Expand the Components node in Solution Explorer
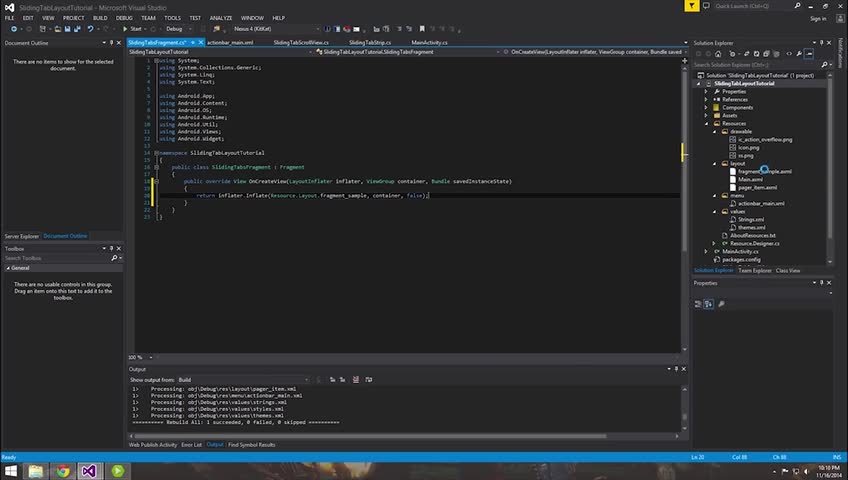The image size is (848, 480). tap(706, 108)
